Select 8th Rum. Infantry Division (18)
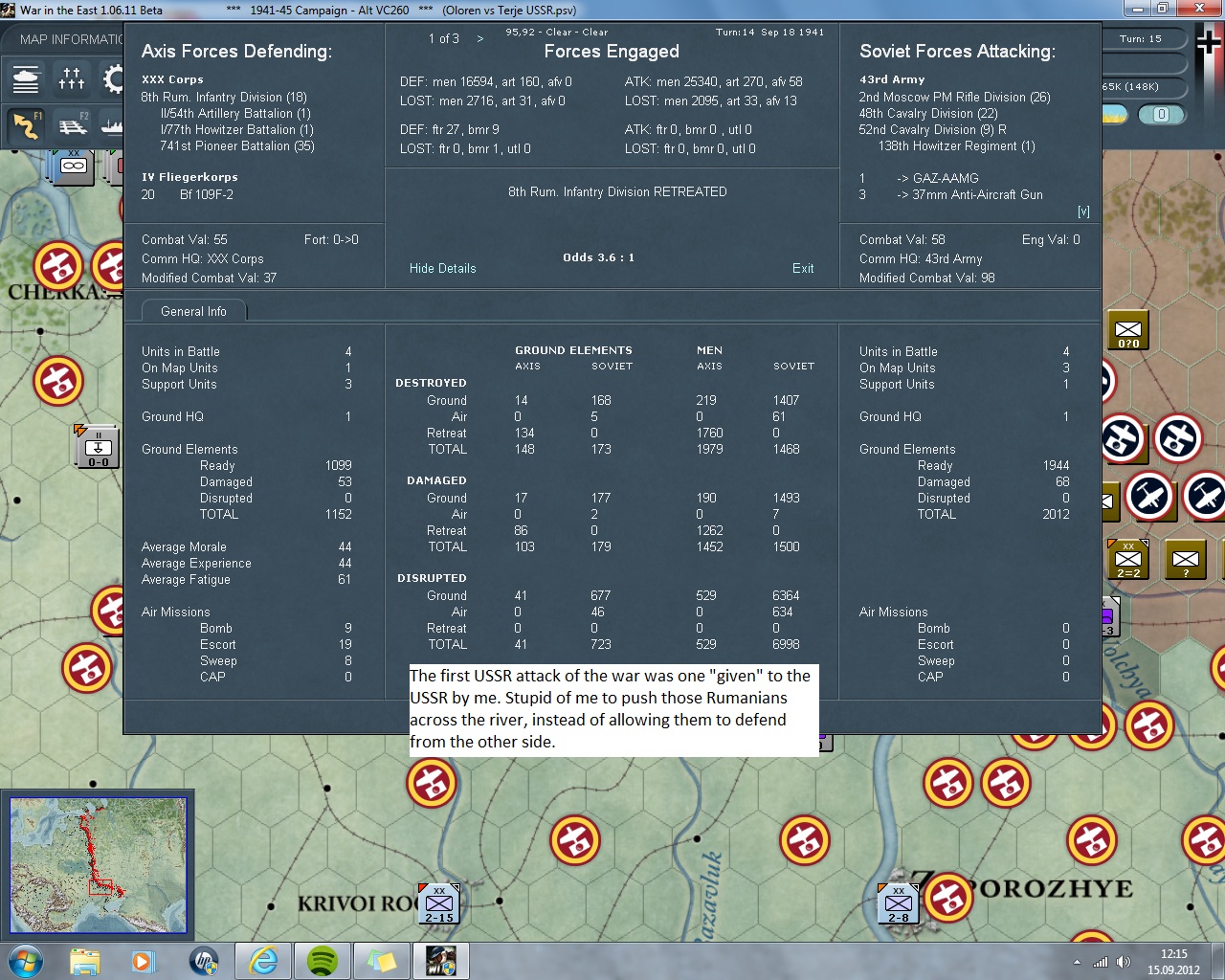The image size is (1225, 980). 224,98
